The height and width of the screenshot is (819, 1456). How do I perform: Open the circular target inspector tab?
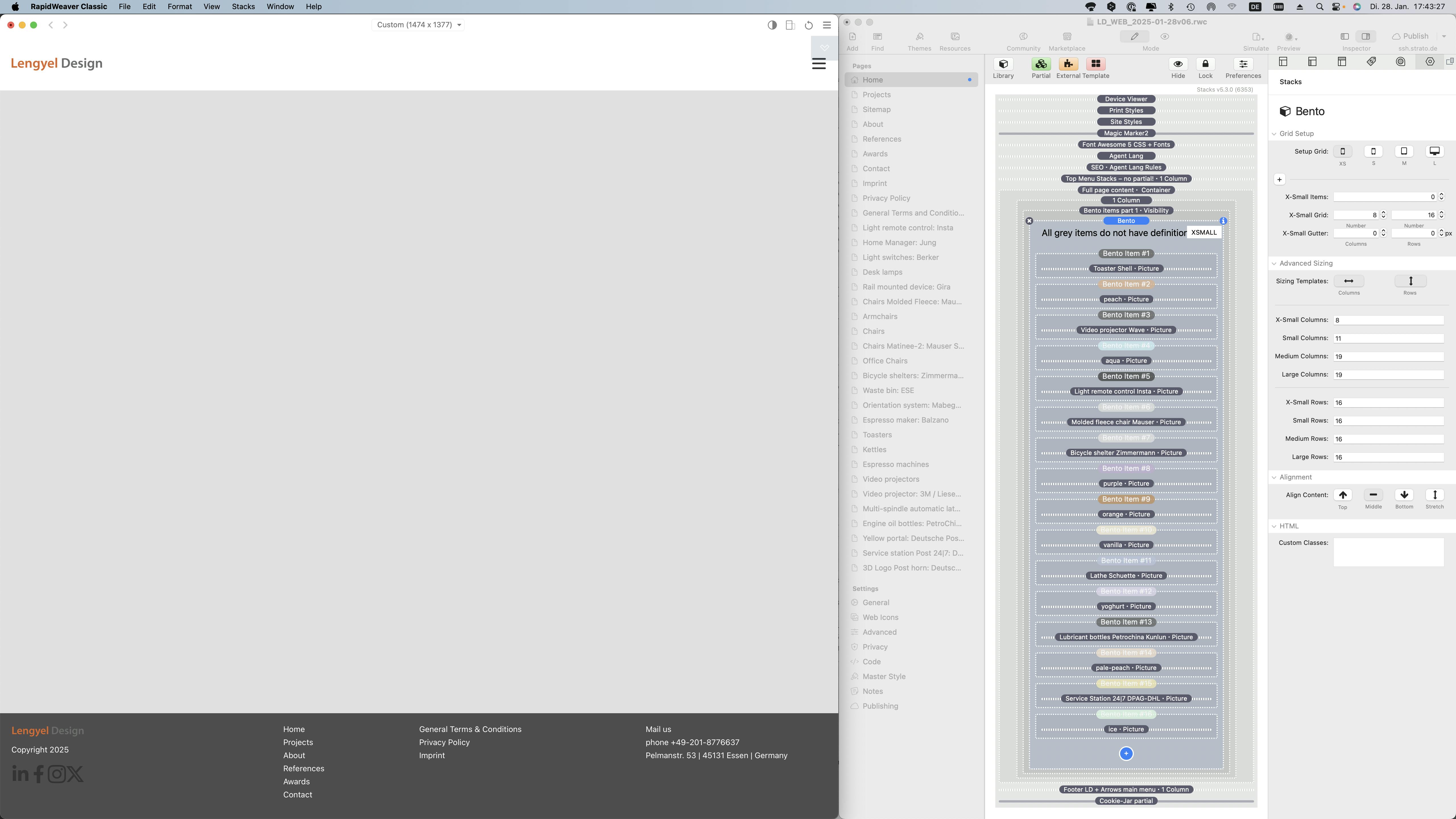(x=1401, y=62)
